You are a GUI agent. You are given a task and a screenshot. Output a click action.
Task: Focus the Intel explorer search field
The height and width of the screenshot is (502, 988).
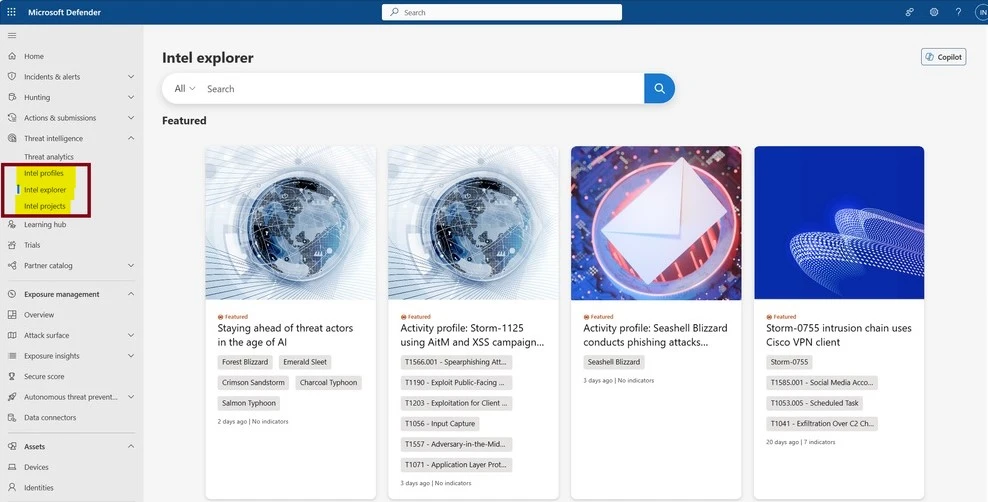422,89
